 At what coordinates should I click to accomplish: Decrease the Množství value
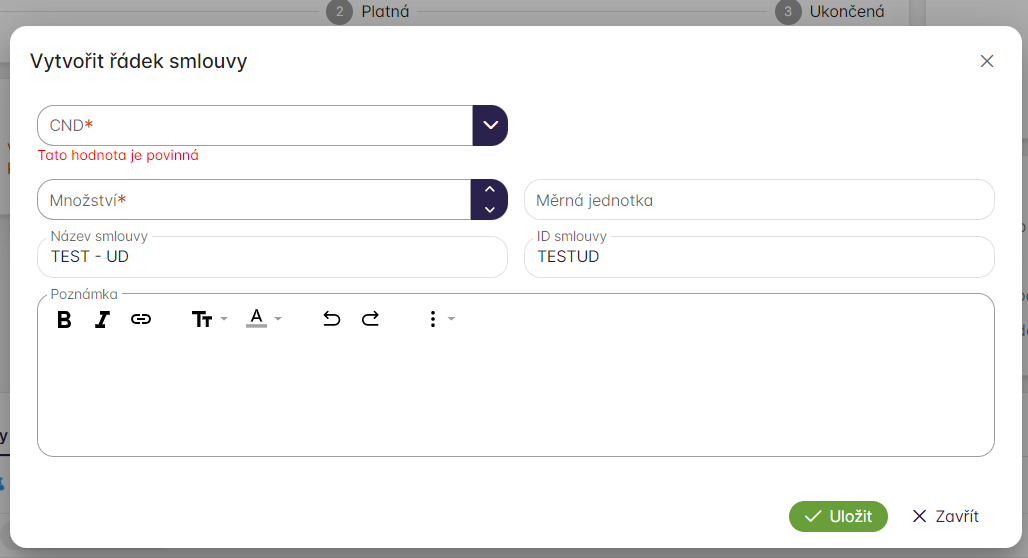click(490, 210)
